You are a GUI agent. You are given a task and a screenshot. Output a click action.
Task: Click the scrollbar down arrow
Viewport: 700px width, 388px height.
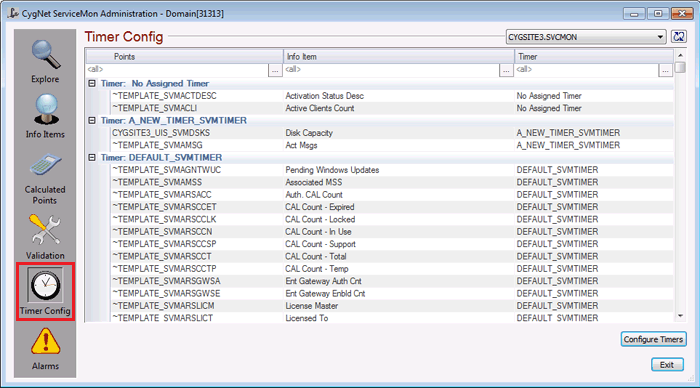[680, 316]
